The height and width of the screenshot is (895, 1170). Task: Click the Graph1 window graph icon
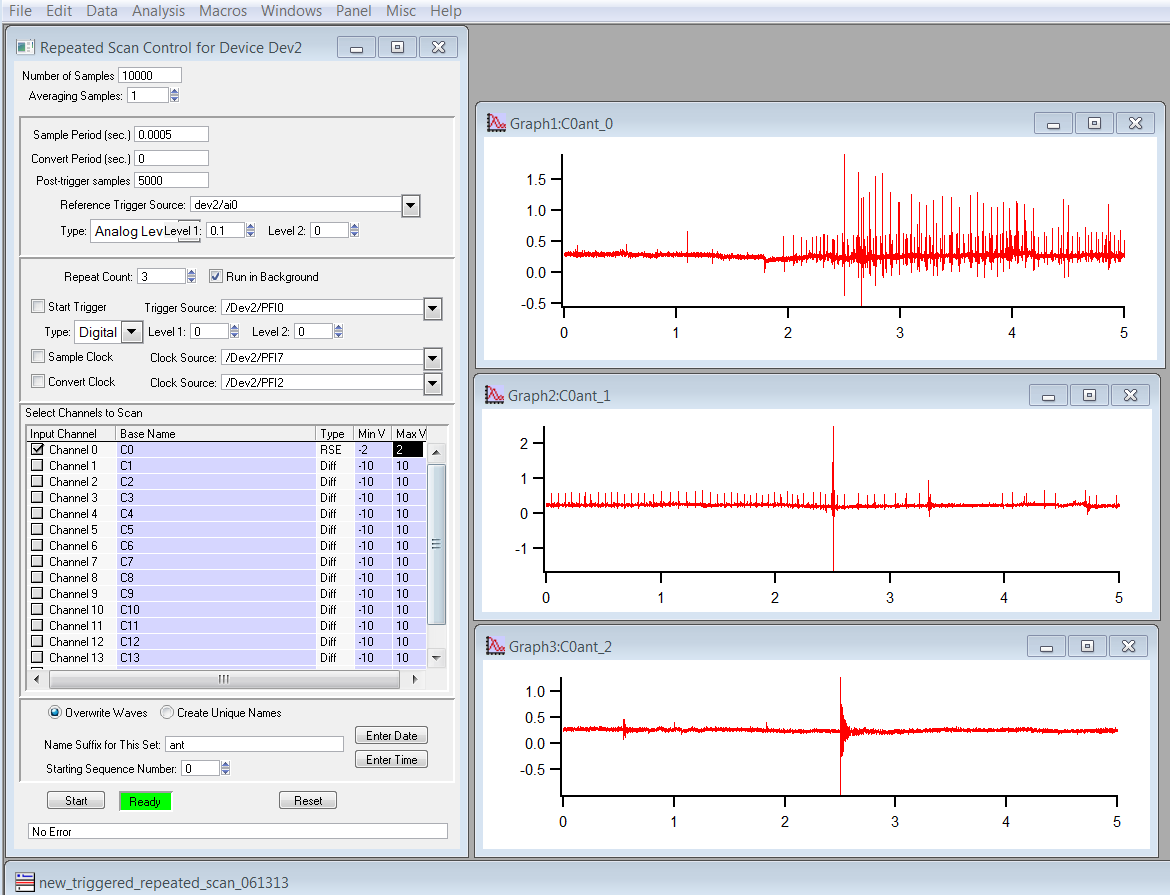496,124
